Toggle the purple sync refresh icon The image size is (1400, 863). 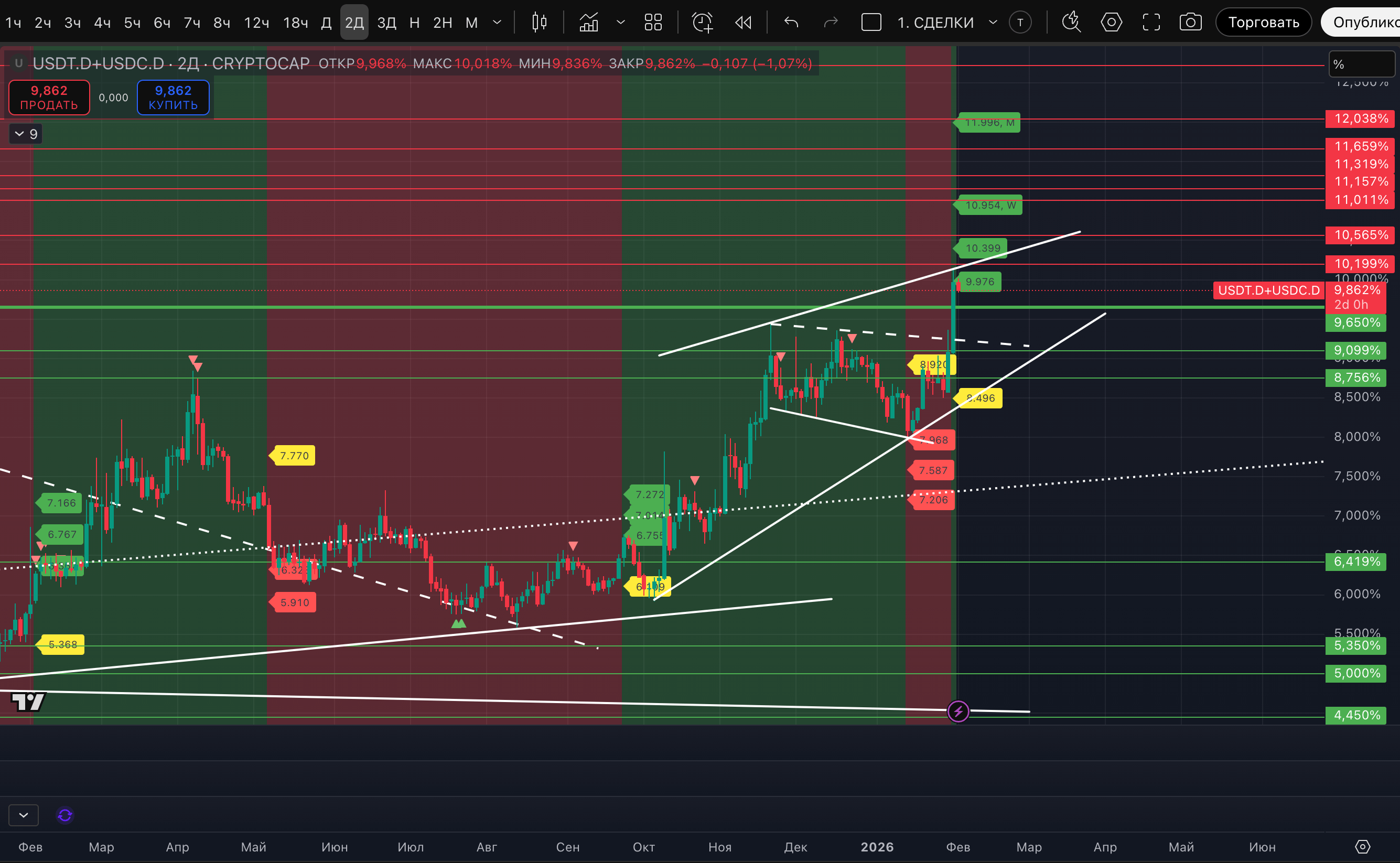pos(65,815)
